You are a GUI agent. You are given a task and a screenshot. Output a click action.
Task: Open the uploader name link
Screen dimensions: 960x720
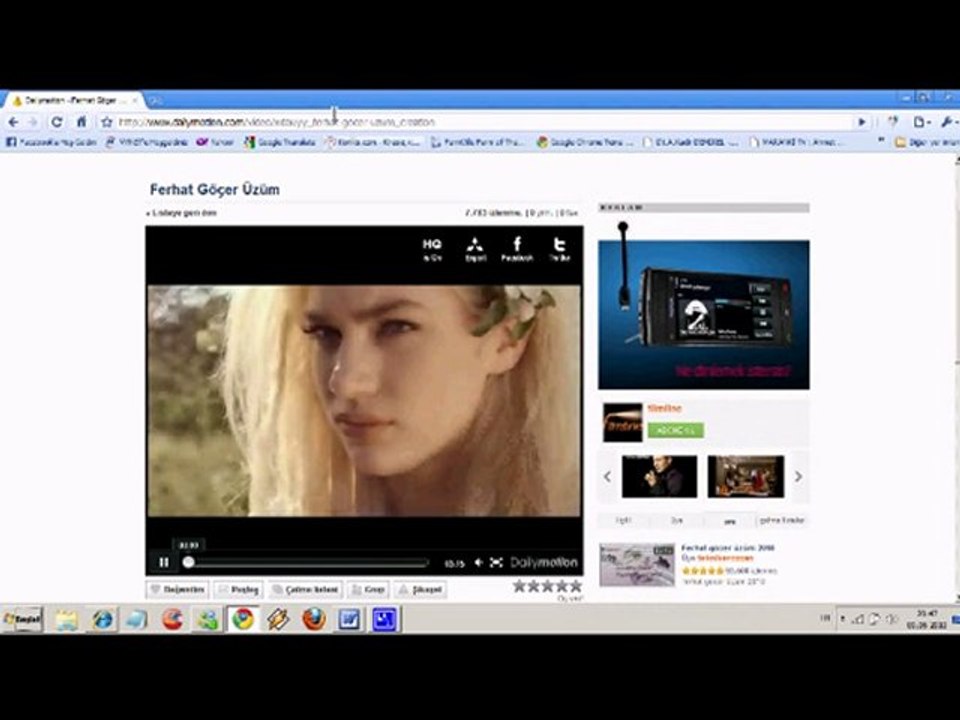[664, 408]
